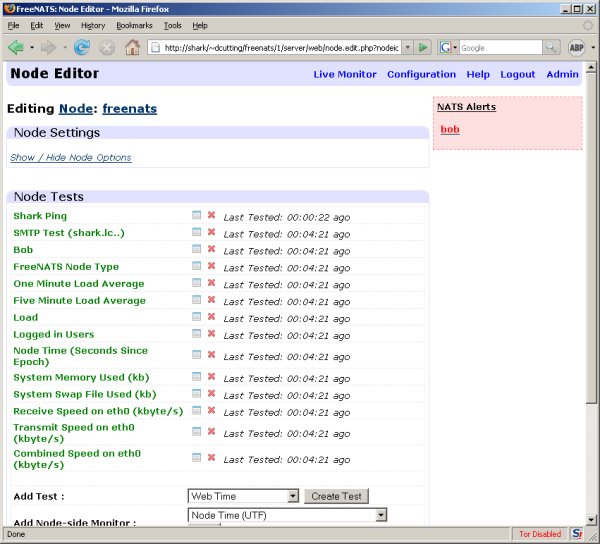This screenshot has height=544, width=600.
Task: Open edit icon for Node Time test
Action: point(196,354)
